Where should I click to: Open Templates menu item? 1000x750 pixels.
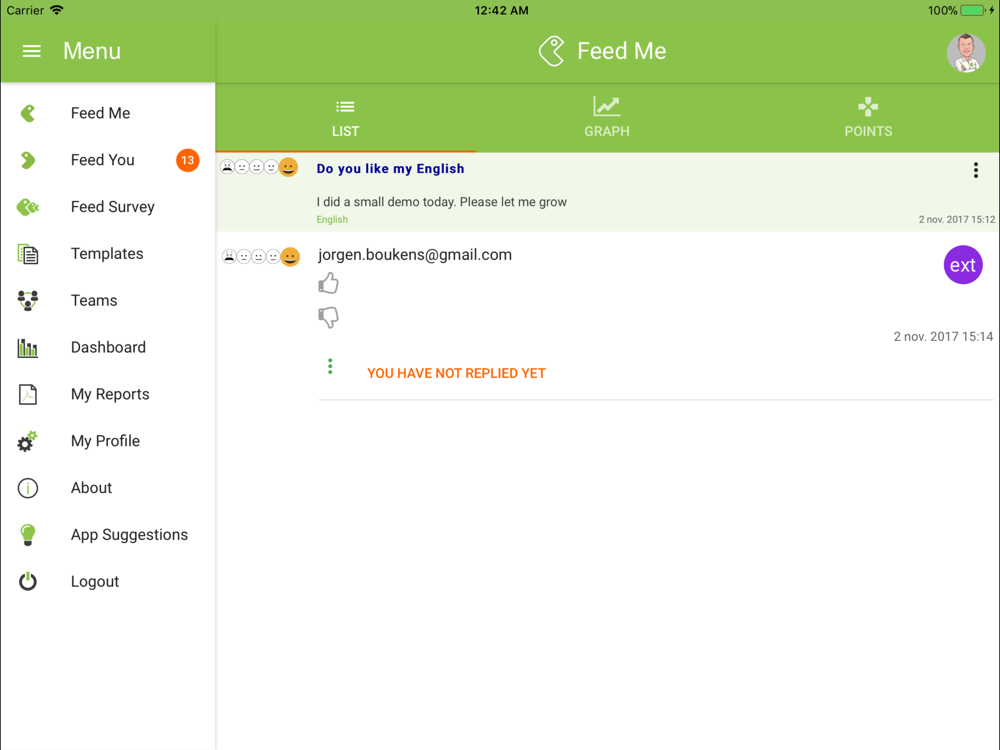pyautogui.click(x=107, y=254)
